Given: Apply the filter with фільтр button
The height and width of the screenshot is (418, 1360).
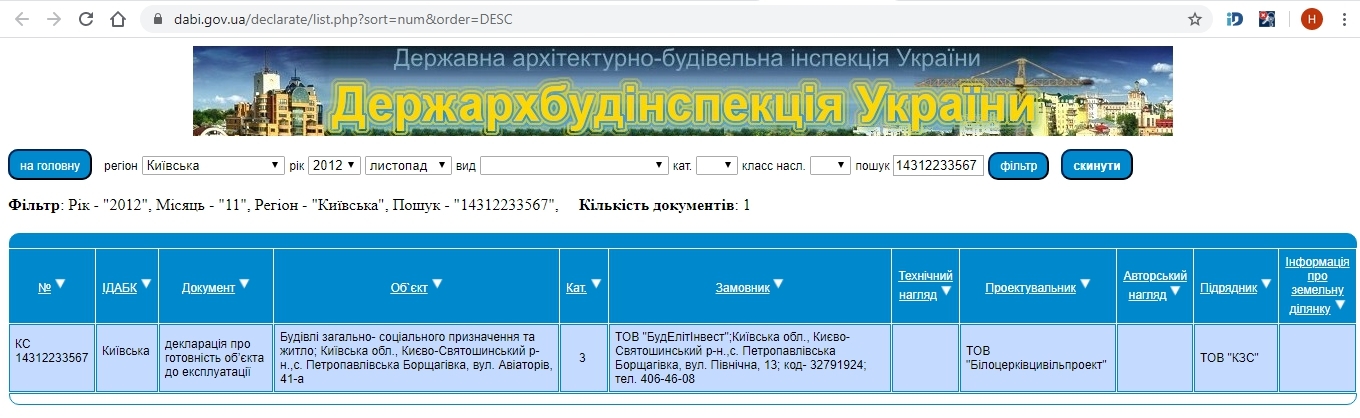Looking at the screenshot, I should 1018,165.
